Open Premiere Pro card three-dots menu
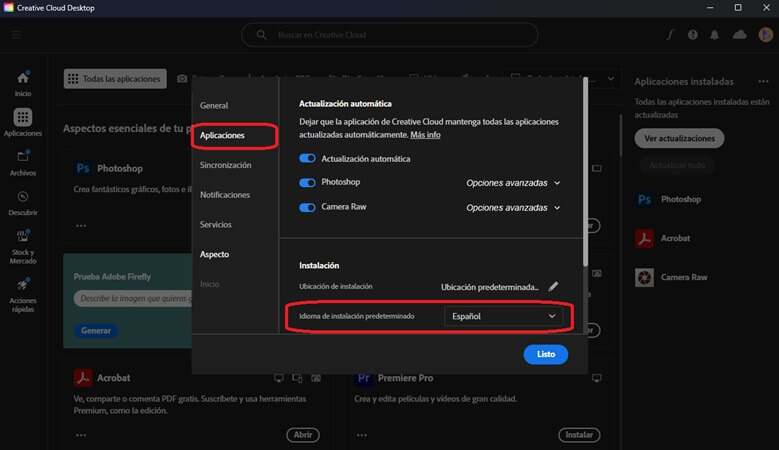Viewport: 779px width, 450px height. click(x=362, y=435)
